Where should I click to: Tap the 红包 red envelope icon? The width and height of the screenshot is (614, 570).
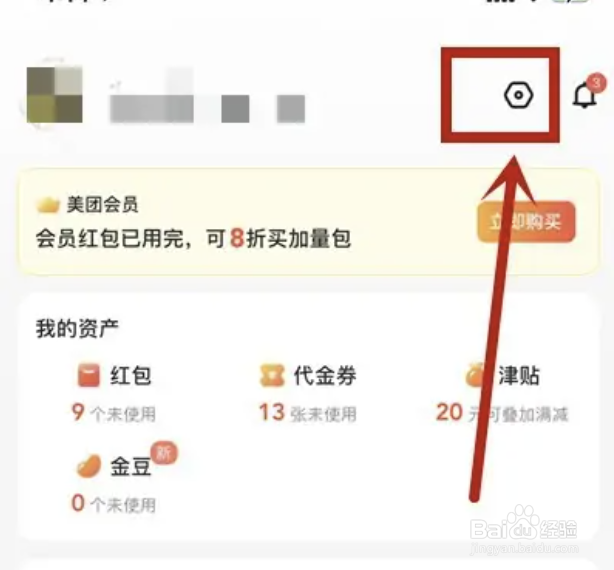88,375
